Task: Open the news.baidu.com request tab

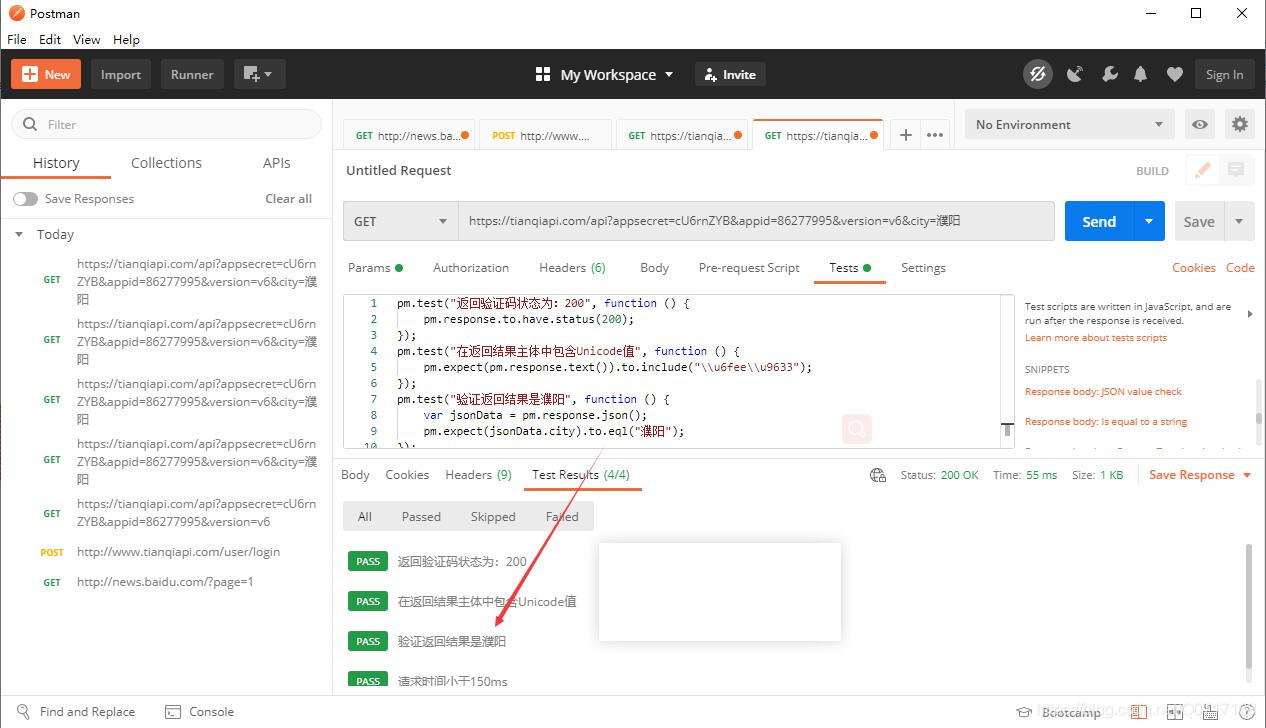Action: 410,135
